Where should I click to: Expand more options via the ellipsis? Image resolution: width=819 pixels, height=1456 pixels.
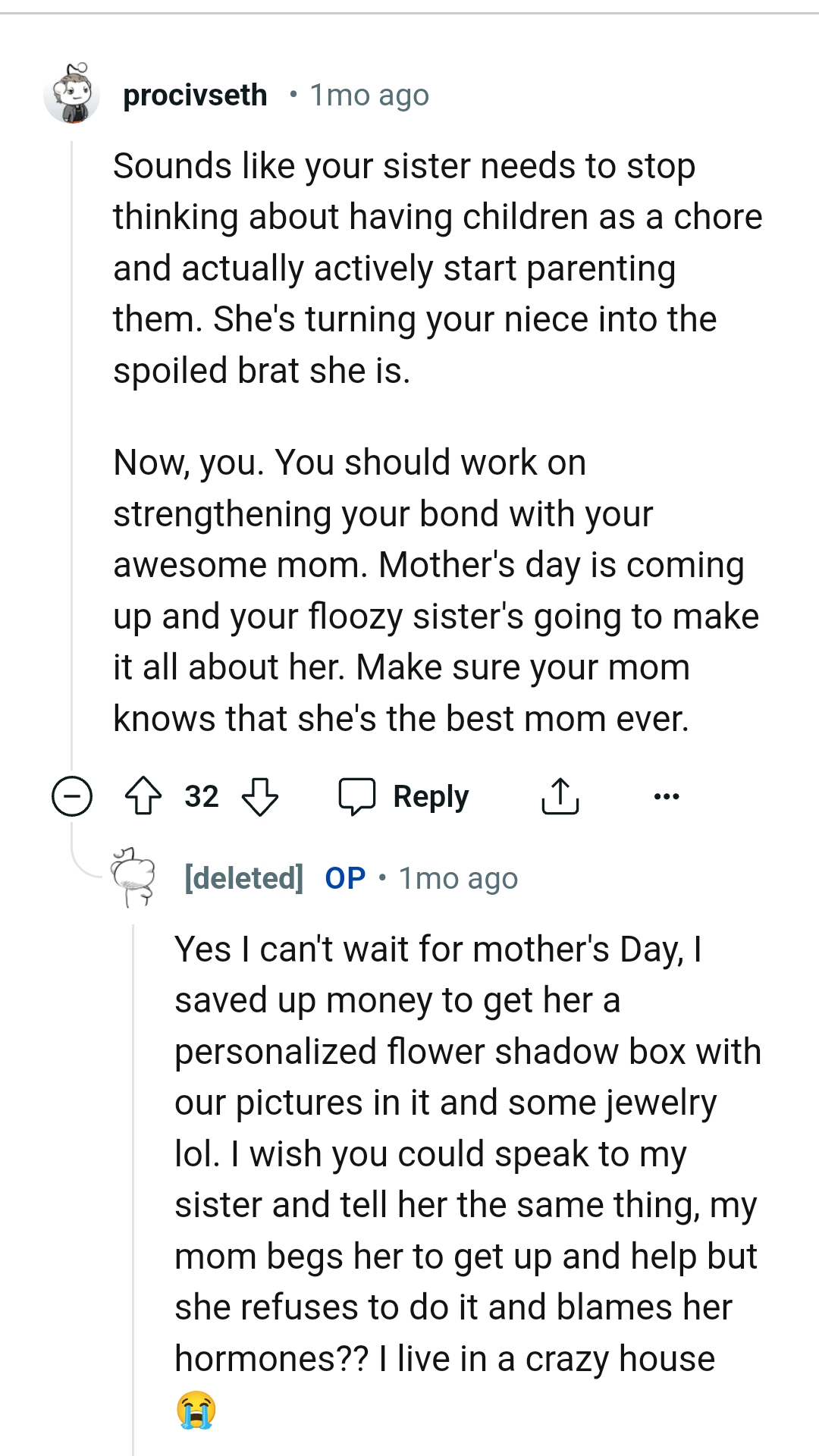666,796
